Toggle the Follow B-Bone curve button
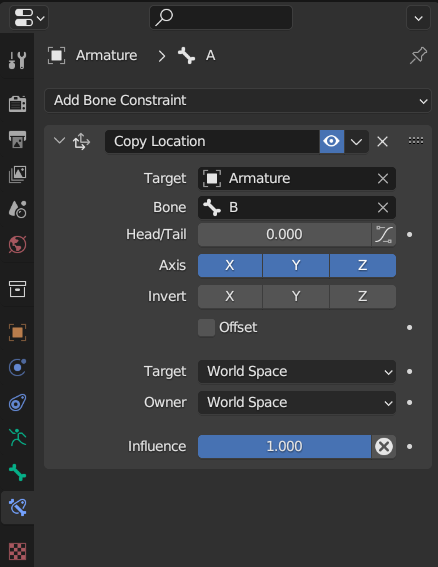Image resolution: width=438 pixels, height=567 pixels. (383, 235)
